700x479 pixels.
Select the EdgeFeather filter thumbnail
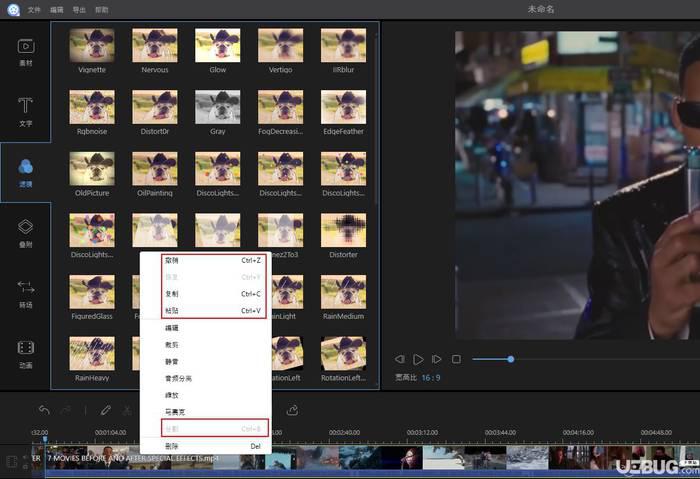(x=343, y=107)
